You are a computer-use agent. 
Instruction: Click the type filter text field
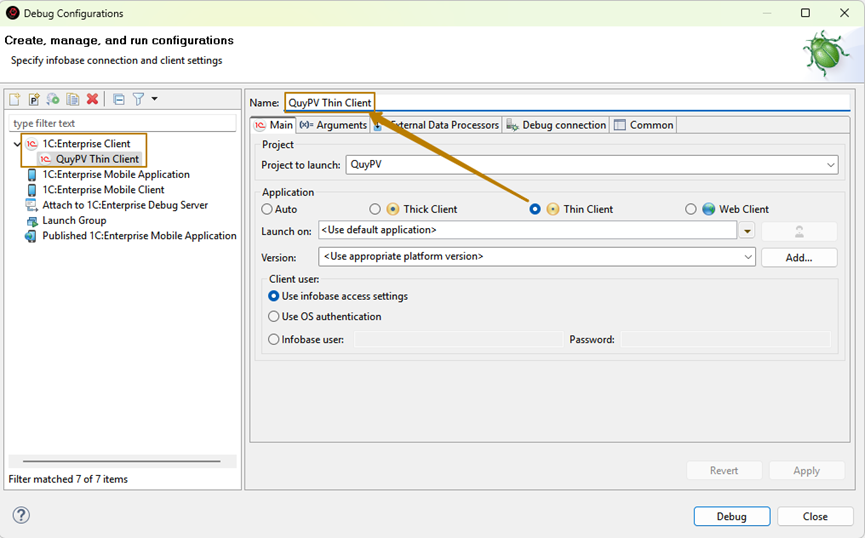pyautogui.click(x=124, y=123)
